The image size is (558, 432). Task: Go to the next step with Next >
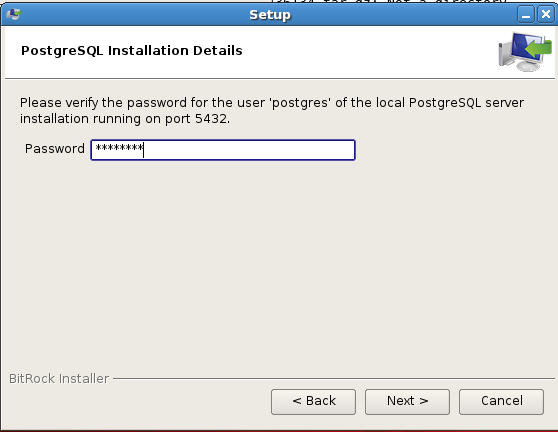tap(407, 402)
